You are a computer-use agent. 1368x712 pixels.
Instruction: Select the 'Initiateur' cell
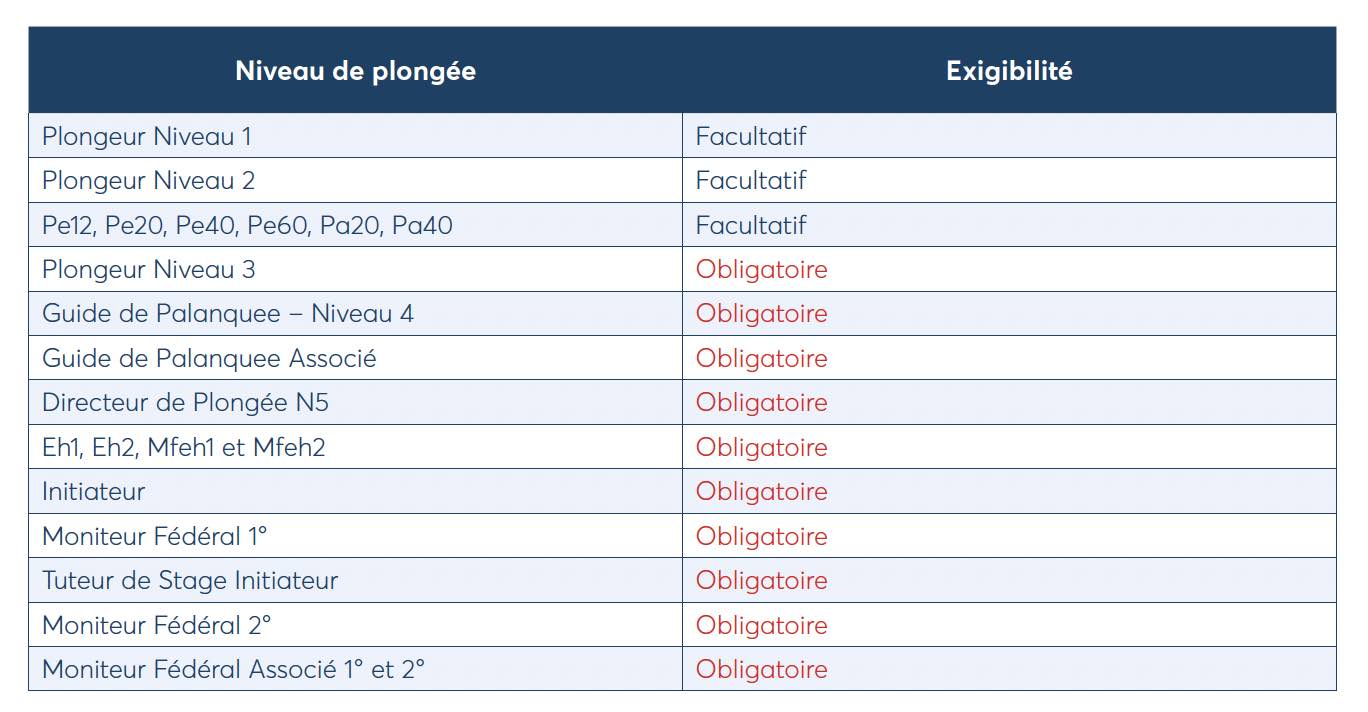pyautogui.click(x=356, y=492)
